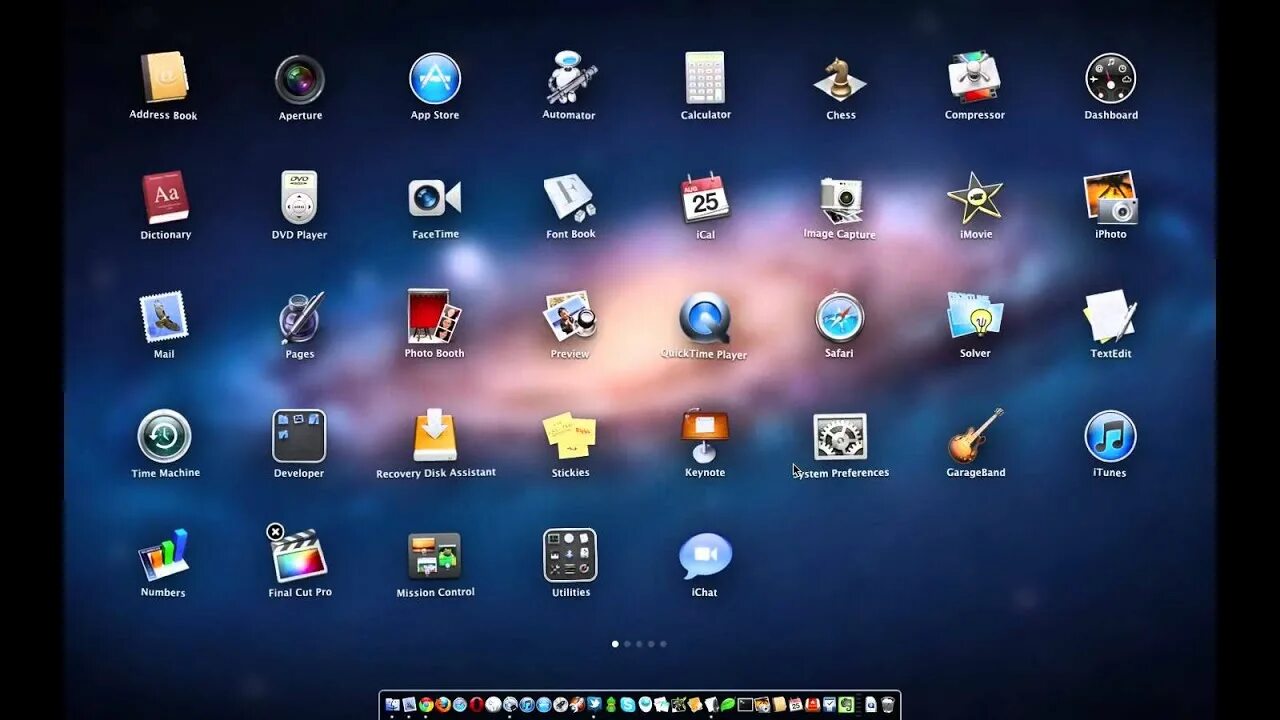Open QuickTime Player
The height and width of the screenshot is (720, 1280).
[705, 317]
